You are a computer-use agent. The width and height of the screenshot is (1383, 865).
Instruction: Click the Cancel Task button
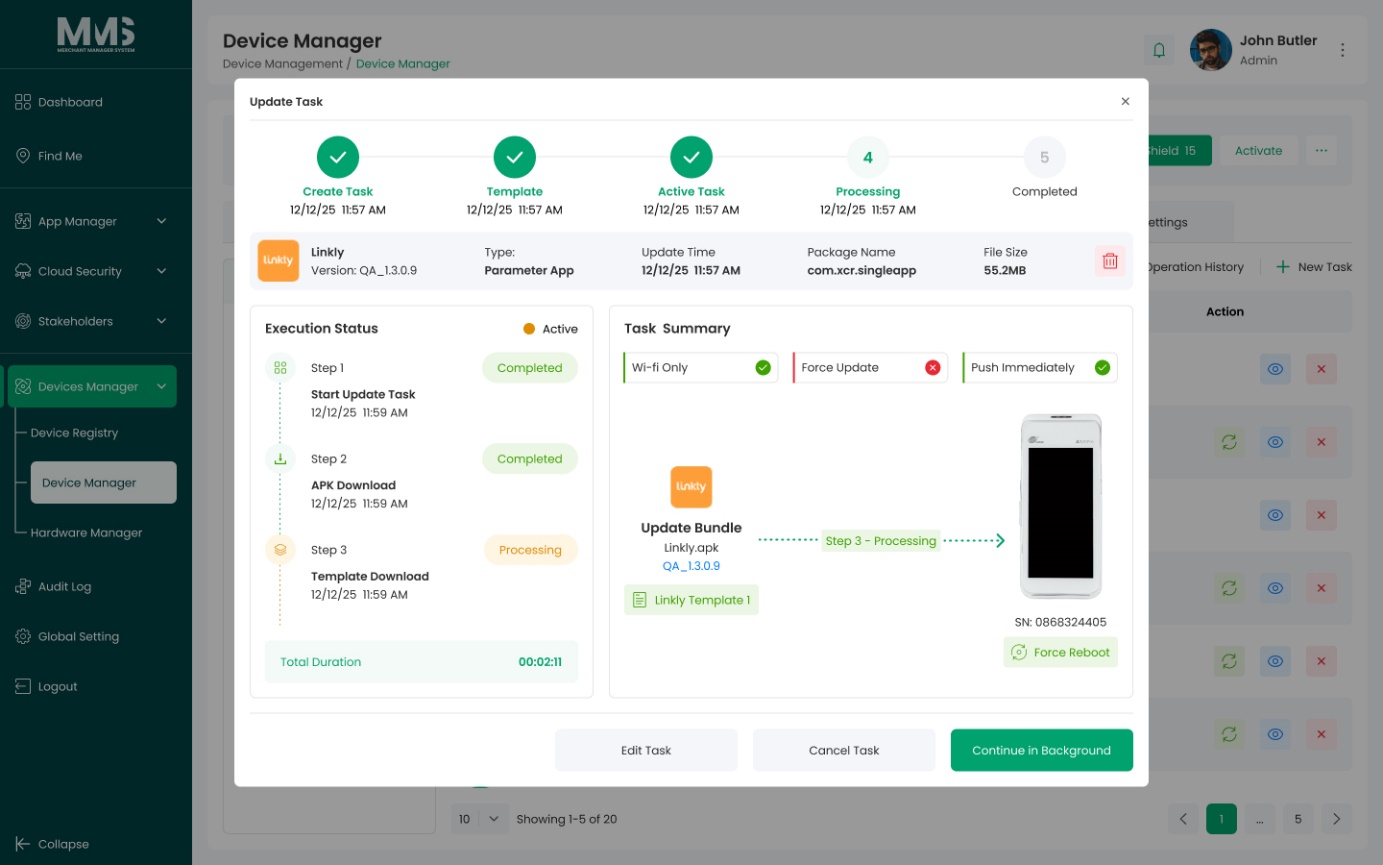click(844, 750)
